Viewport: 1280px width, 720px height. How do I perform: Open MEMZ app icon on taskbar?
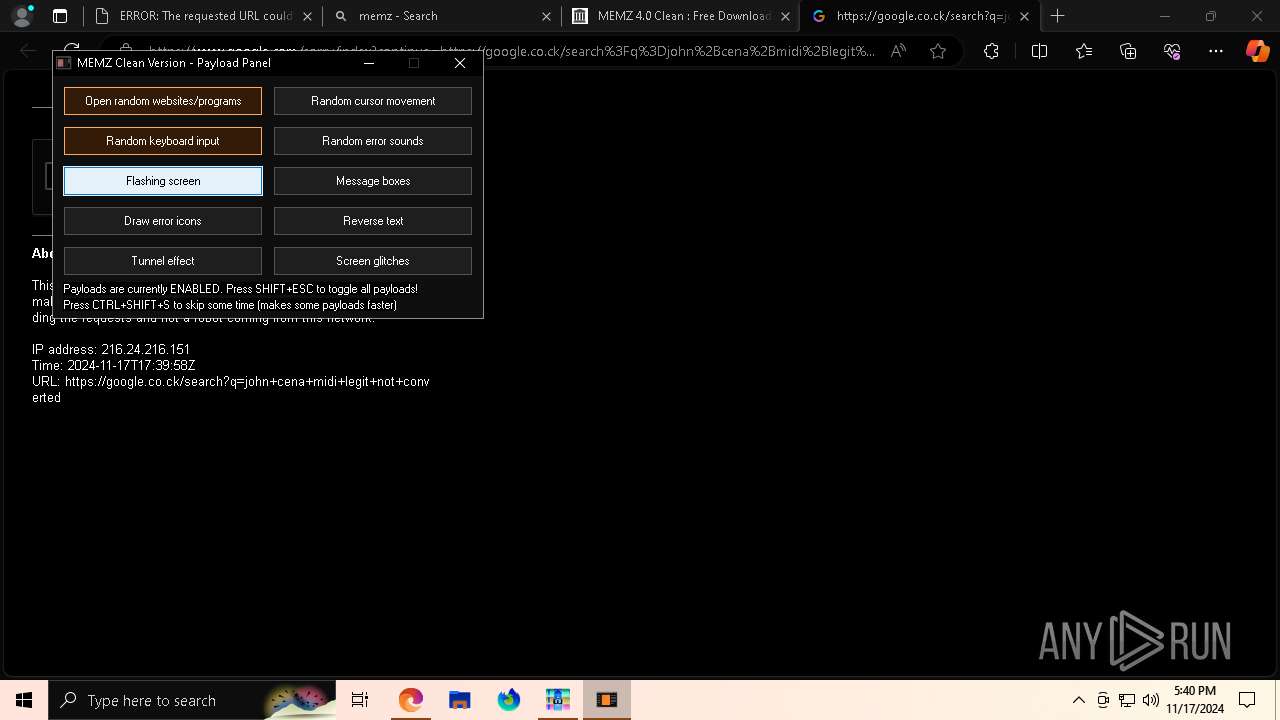point(606,700)
